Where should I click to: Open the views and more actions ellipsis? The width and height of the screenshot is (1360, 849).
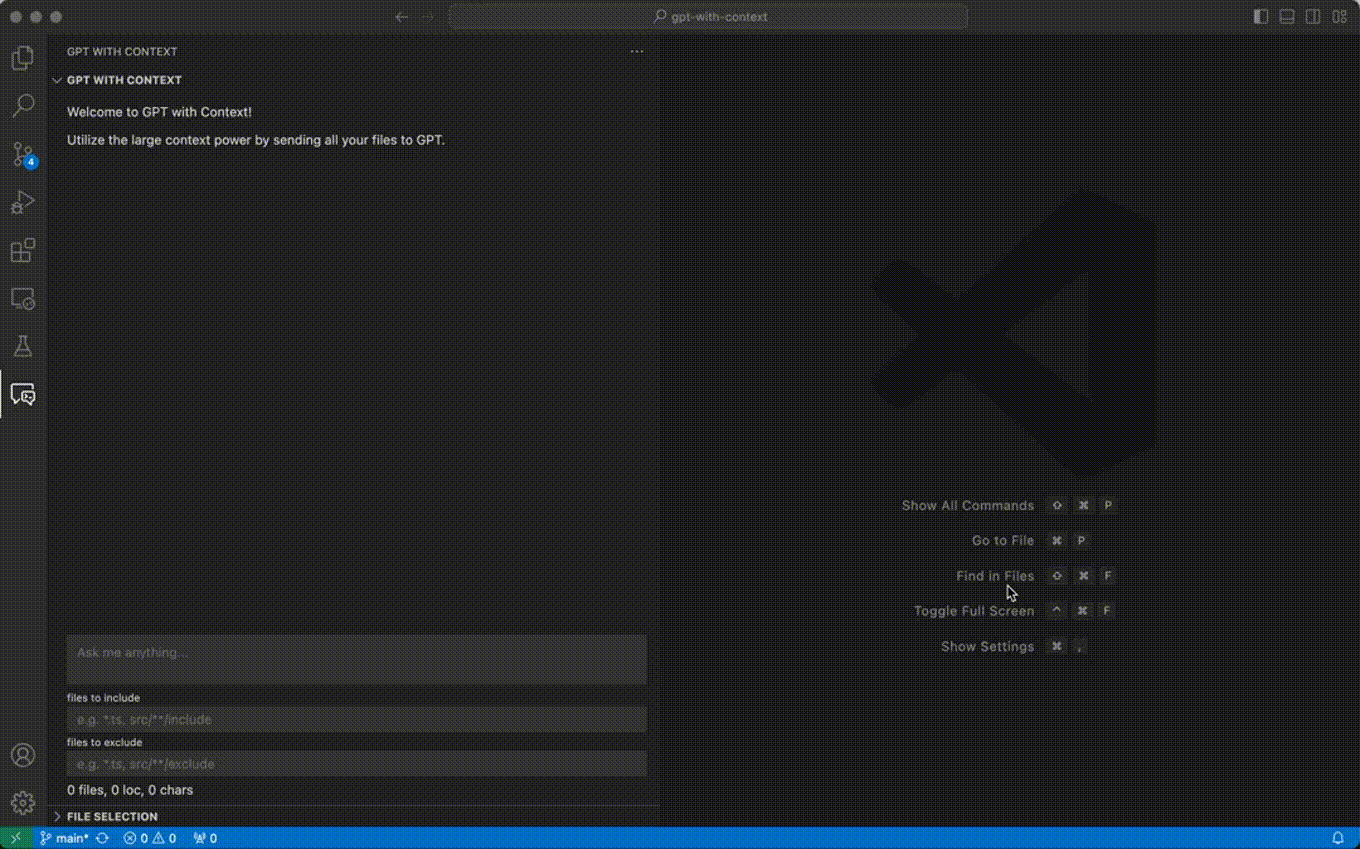coord(637,51)
